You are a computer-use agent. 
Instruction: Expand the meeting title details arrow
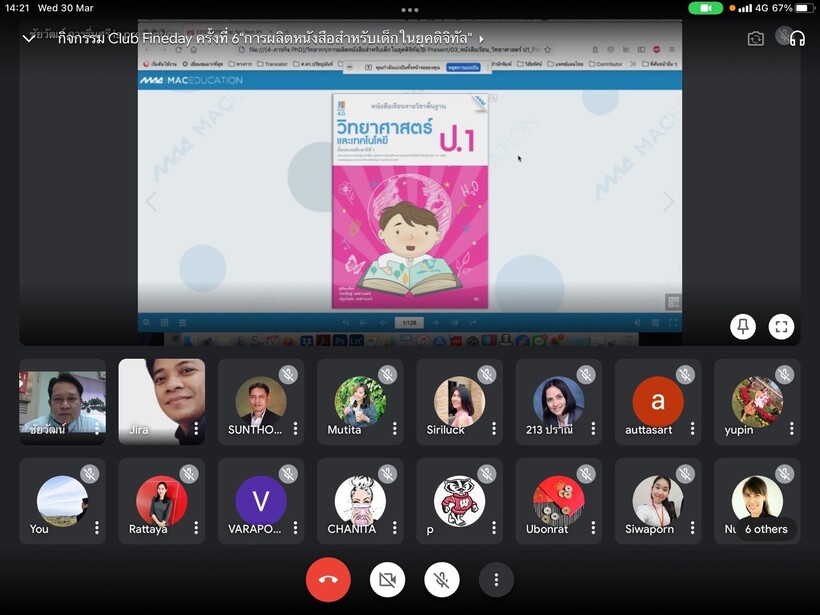(x=481, y=39)
